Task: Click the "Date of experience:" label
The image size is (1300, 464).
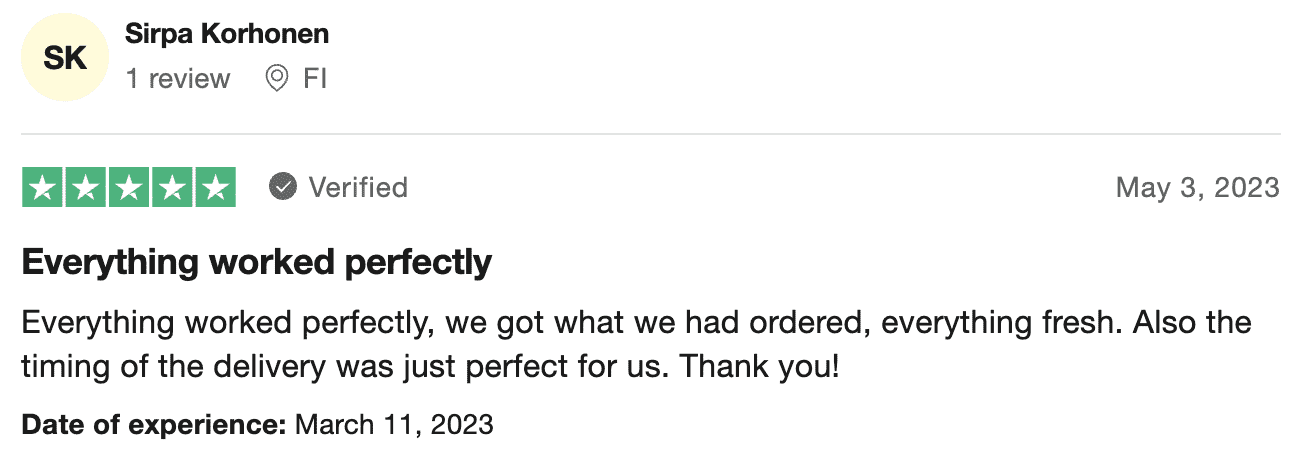Action: 154,424
